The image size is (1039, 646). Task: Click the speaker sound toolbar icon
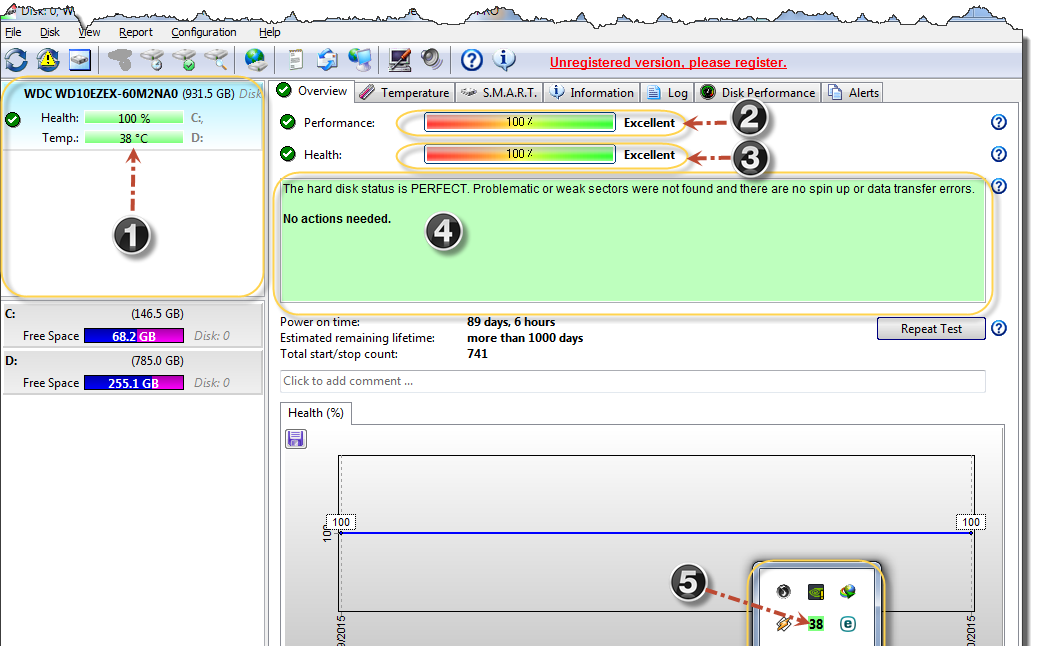[431, 60]
